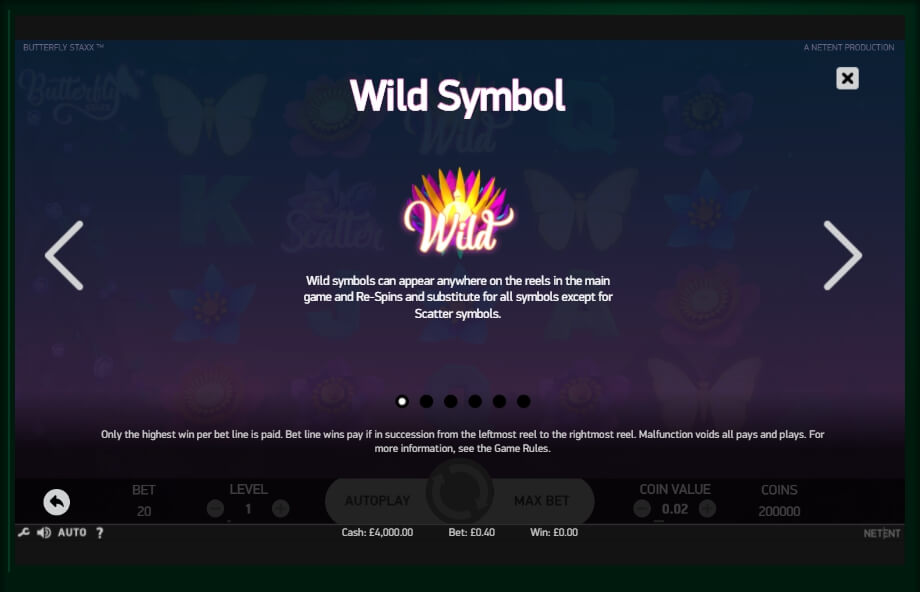Increase bet level with plus button

280,509
